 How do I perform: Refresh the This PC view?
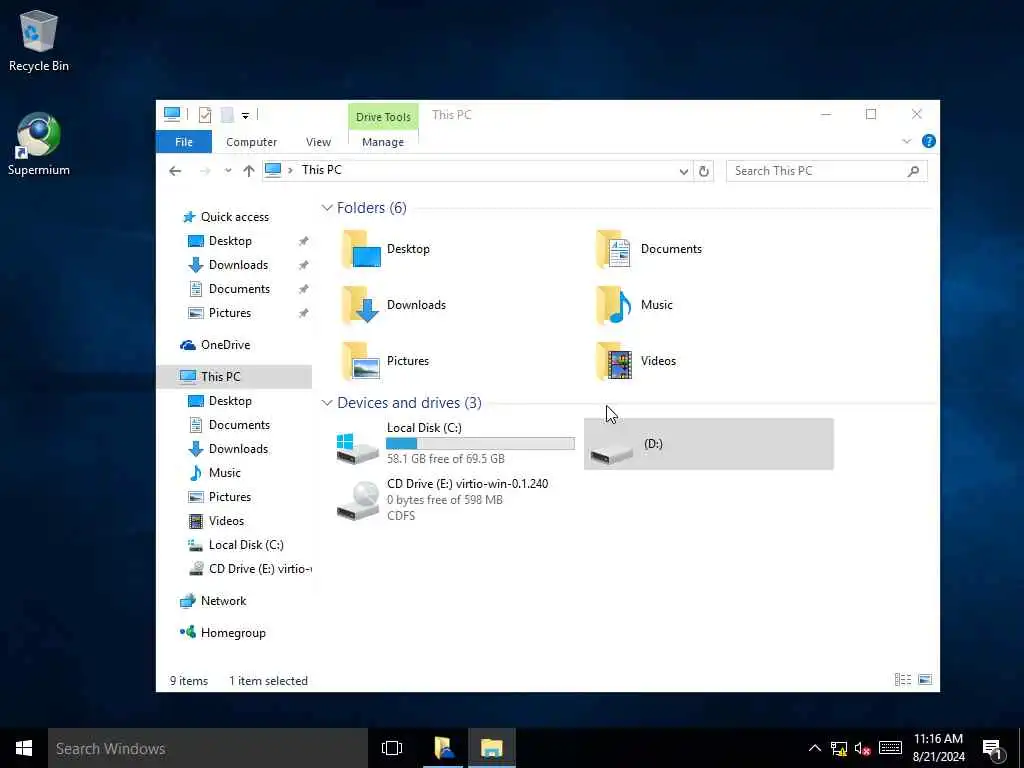click(703, 171)
